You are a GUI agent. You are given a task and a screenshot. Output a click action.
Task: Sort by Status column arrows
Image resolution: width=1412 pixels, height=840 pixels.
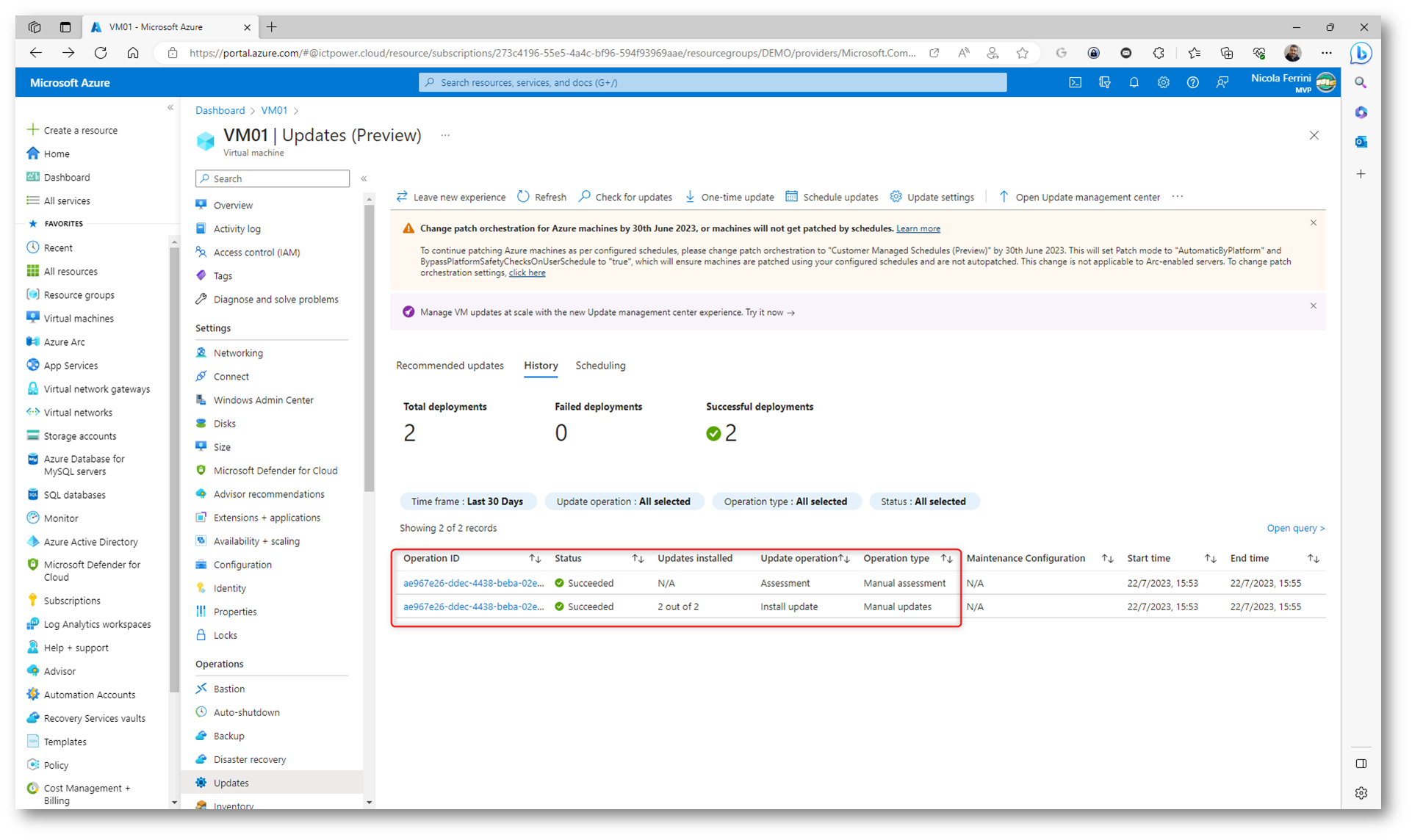tap(638, 559)
